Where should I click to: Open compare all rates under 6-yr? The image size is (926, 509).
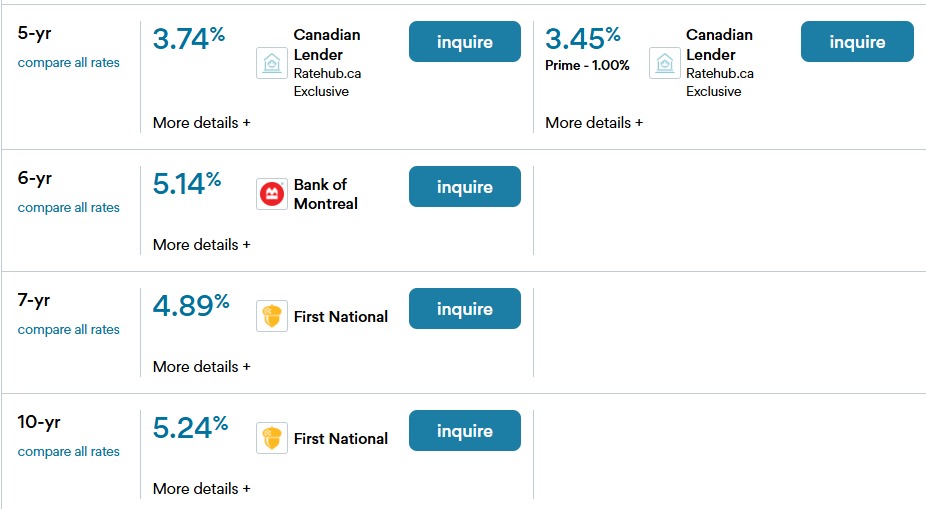(x=68, y=208)
